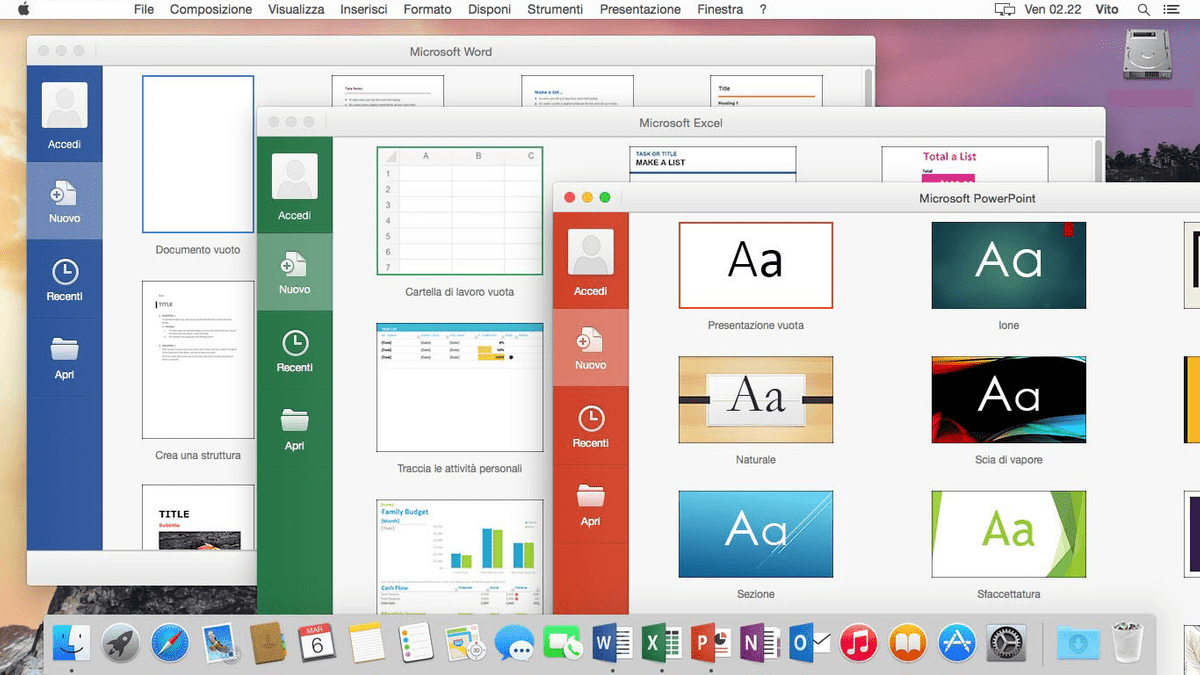Open the Apple menu
The width and height of the screenshot is (1200, 675).
click(x=22, y=9)
